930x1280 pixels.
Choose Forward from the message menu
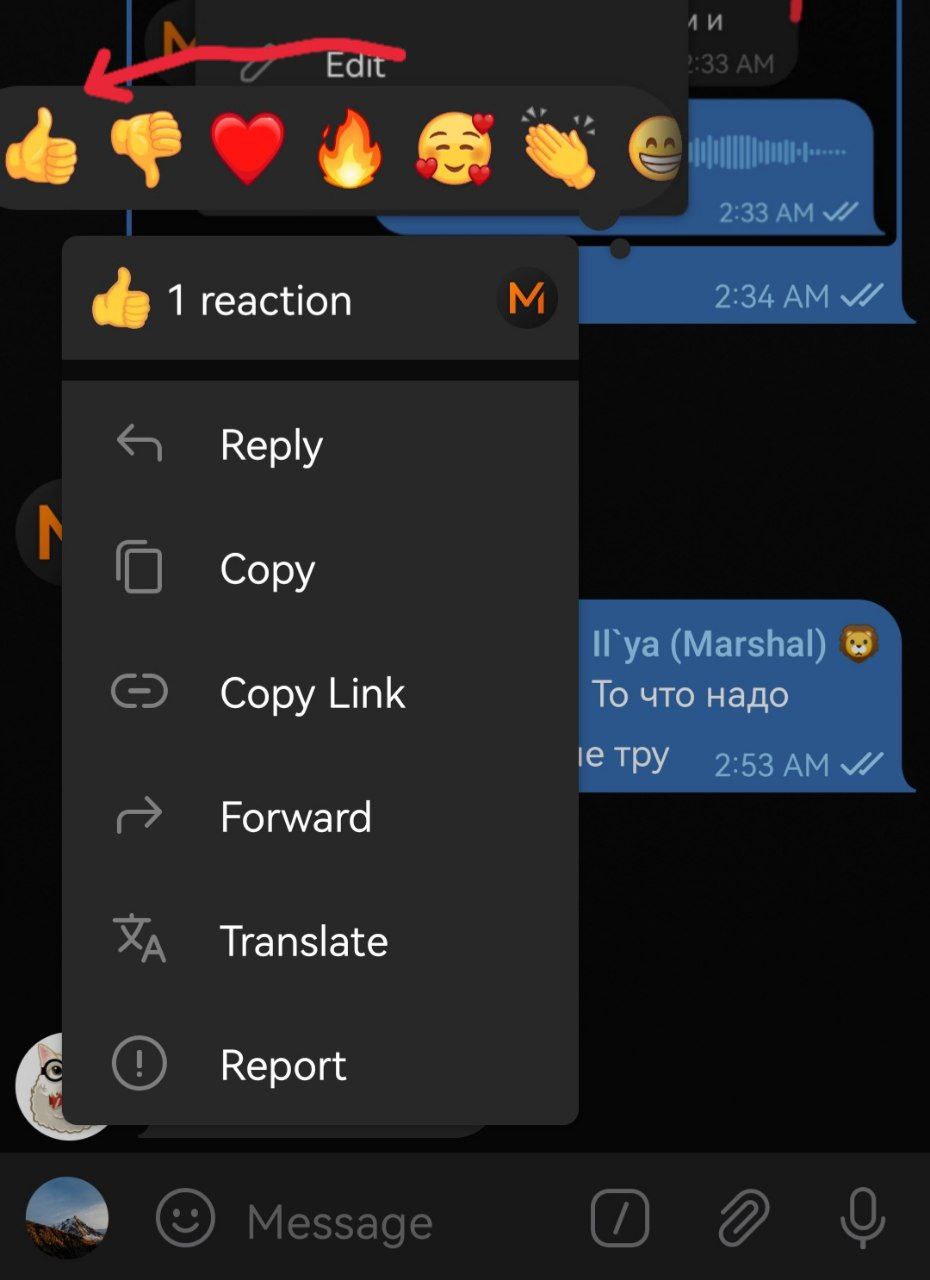[320, 816]
